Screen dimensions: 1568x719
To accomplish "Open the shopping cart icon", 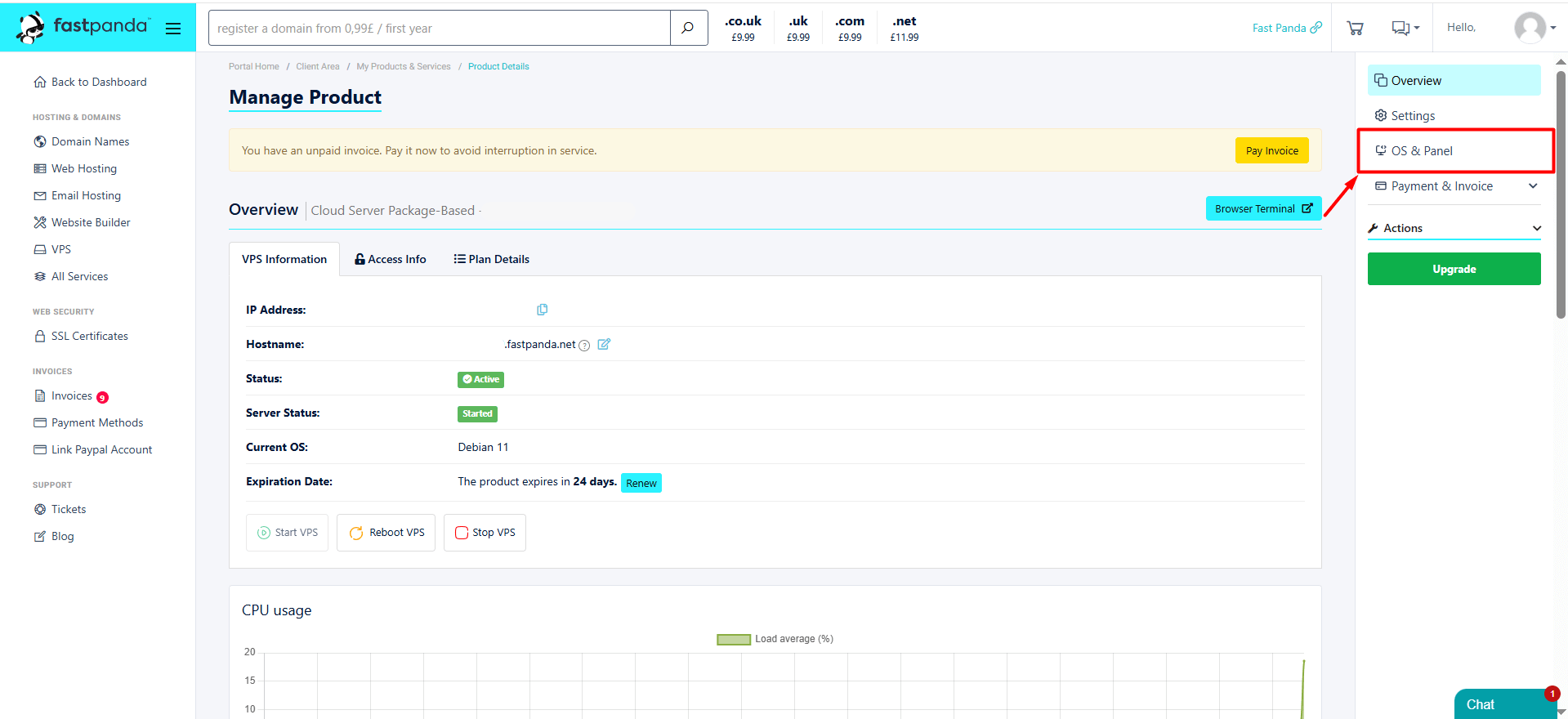I will pyautogui.click(x=1355, y=28).
